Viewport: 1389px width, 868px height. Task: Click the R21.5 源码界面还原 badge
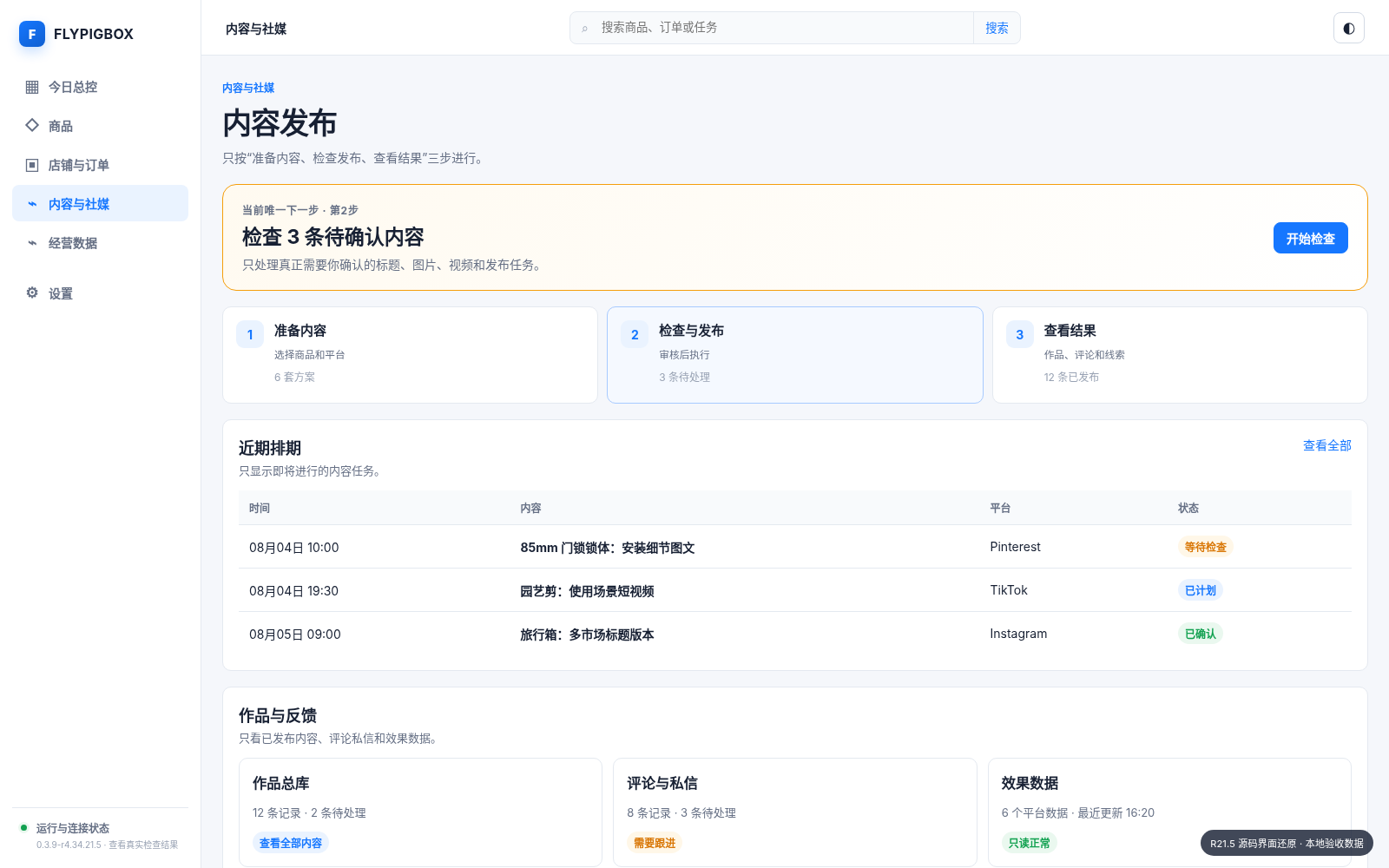[1287, 843]
